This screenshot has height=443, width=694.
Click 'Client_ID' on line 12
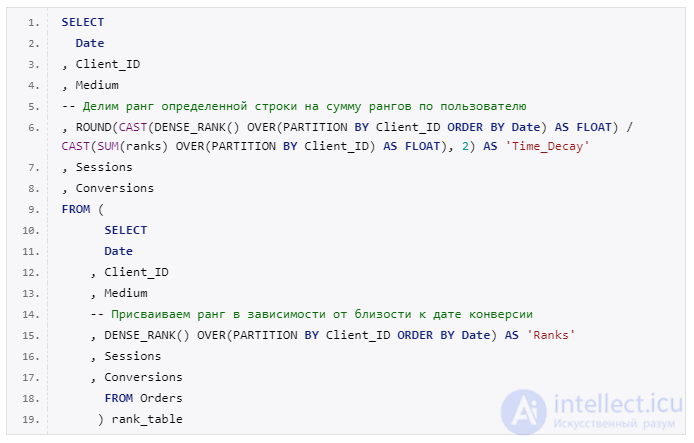coord(136,273)
